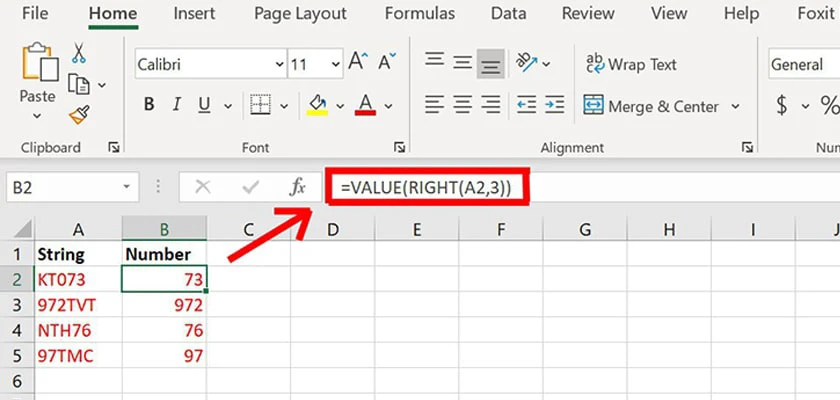Screen dimensions: 840x400
Task: Open the Underline style dropdown arrow
Action: pos(228,106)
